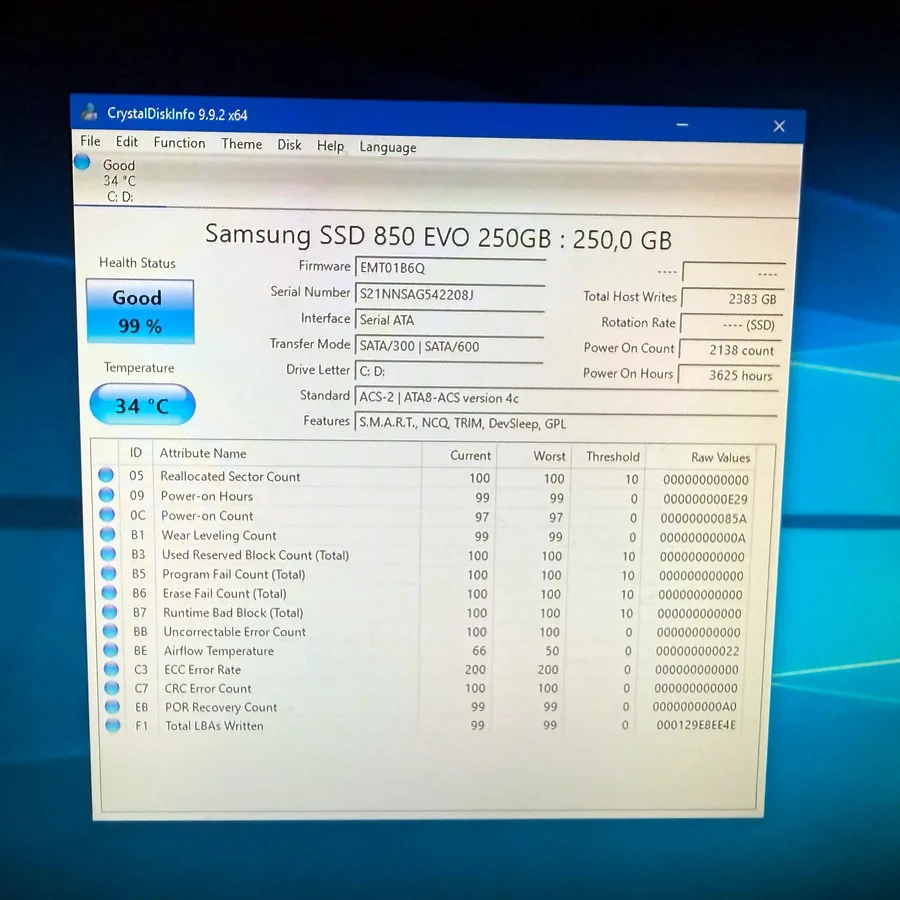Click status orb for Power-on Hours row
This screenshot has height=900, width=900.
(106, 494)
